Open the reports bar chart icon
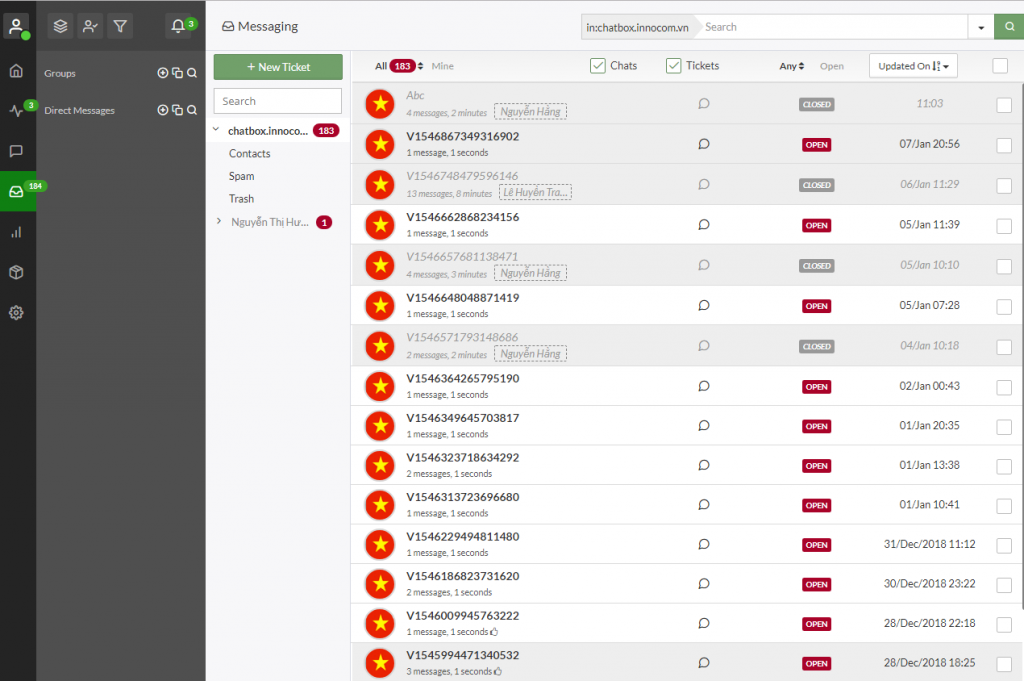 click(16, 232)
